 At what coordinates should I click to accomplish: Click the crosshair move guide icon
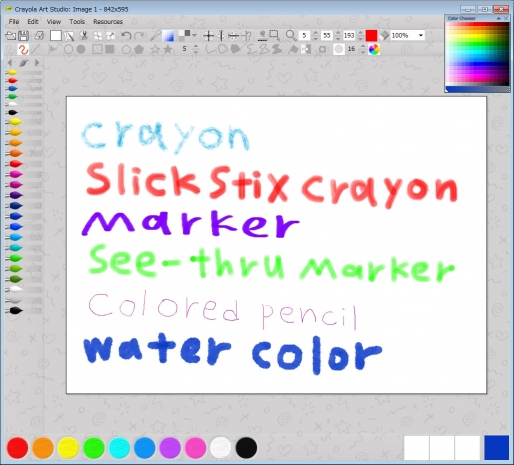209,36
